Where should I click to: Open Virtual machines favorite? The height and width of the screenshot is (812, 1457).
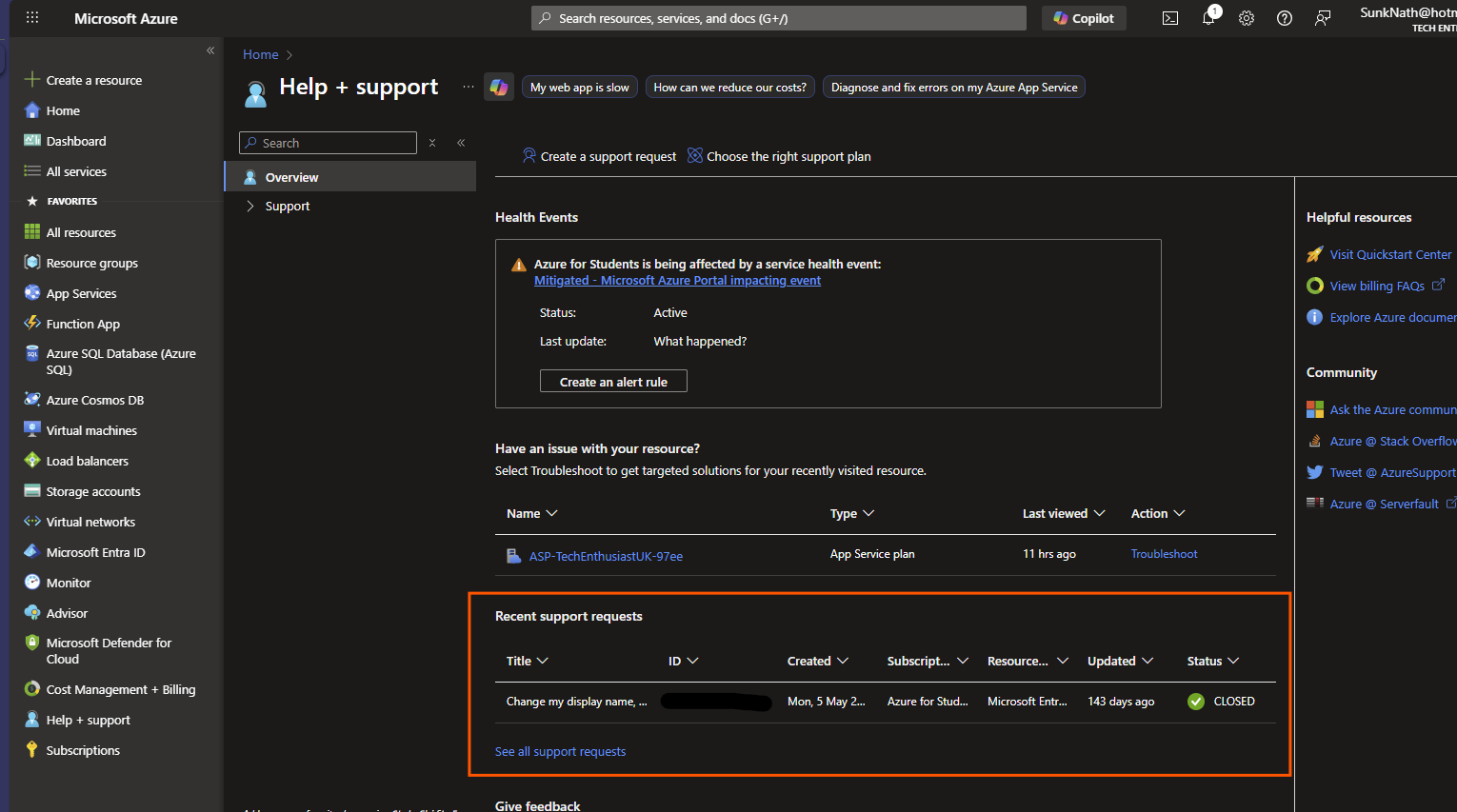tap(91, 430)
